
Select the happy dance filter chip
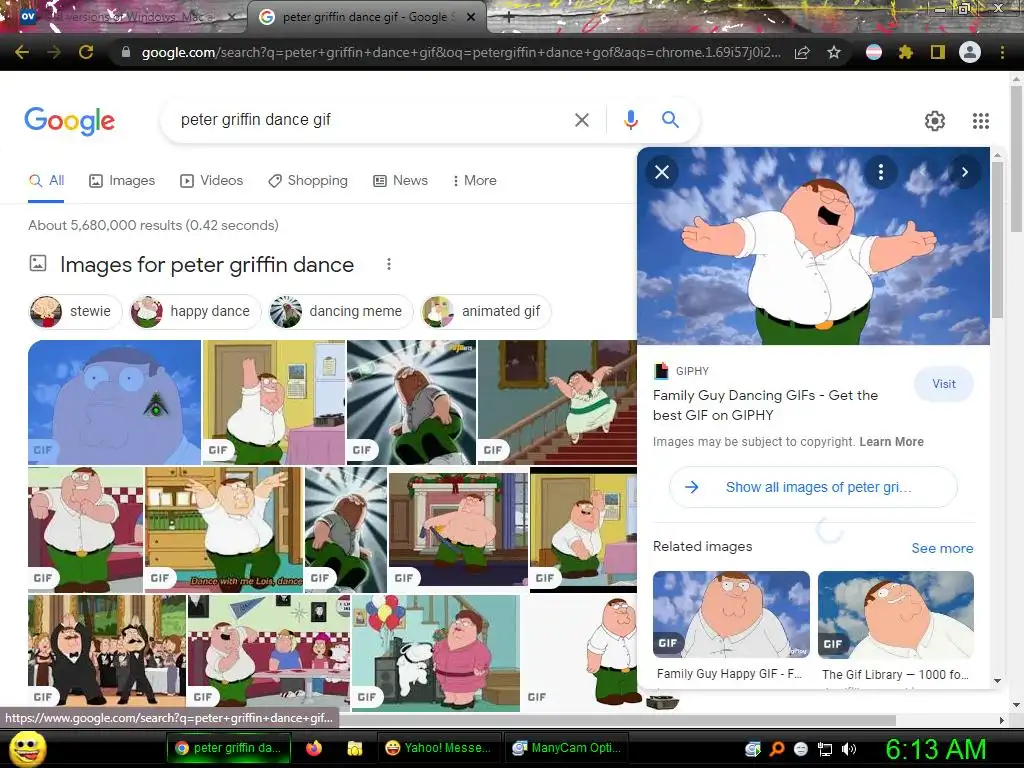coord(195,312)
